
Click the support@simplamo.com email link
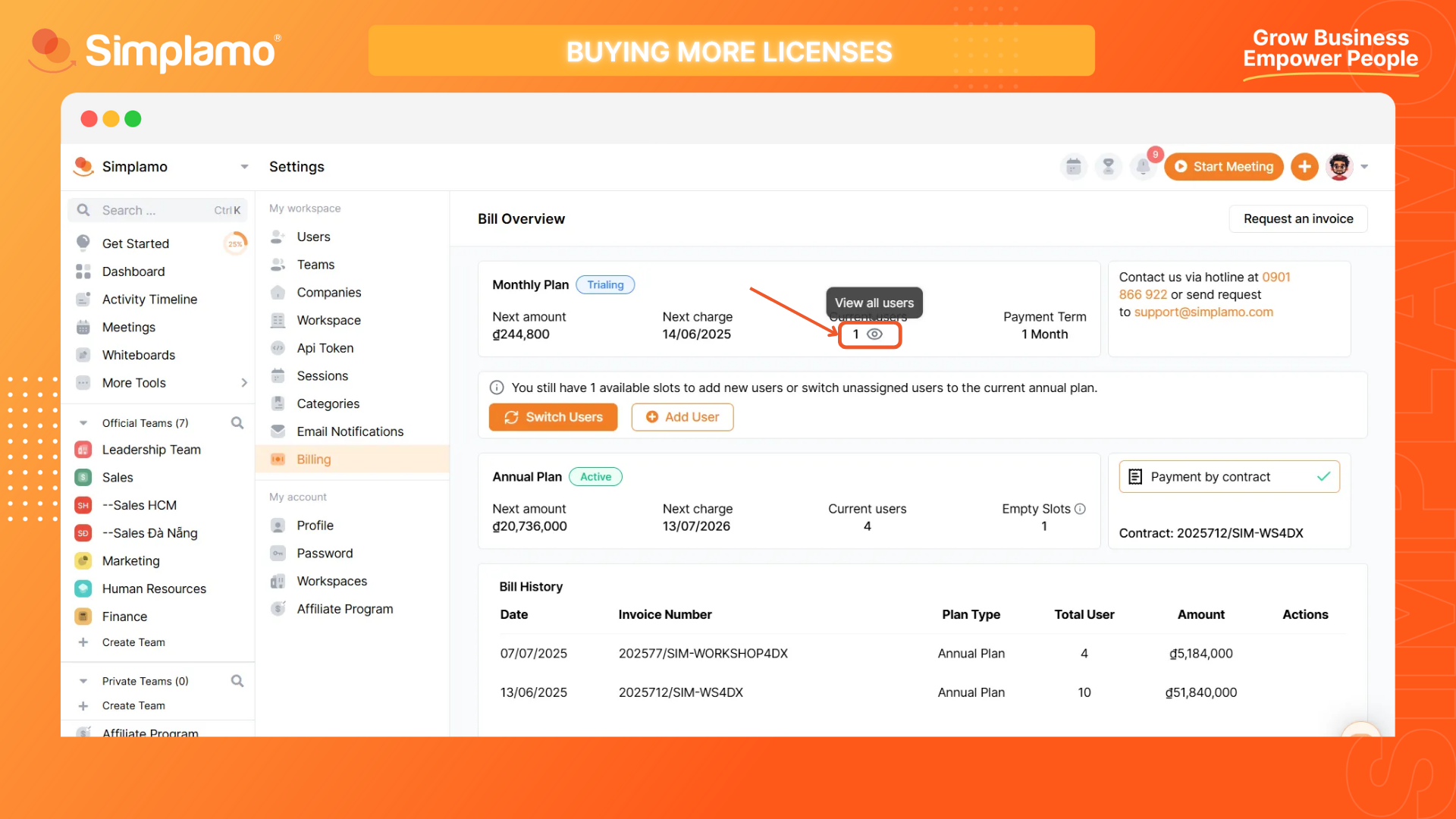click(1203, 312)
